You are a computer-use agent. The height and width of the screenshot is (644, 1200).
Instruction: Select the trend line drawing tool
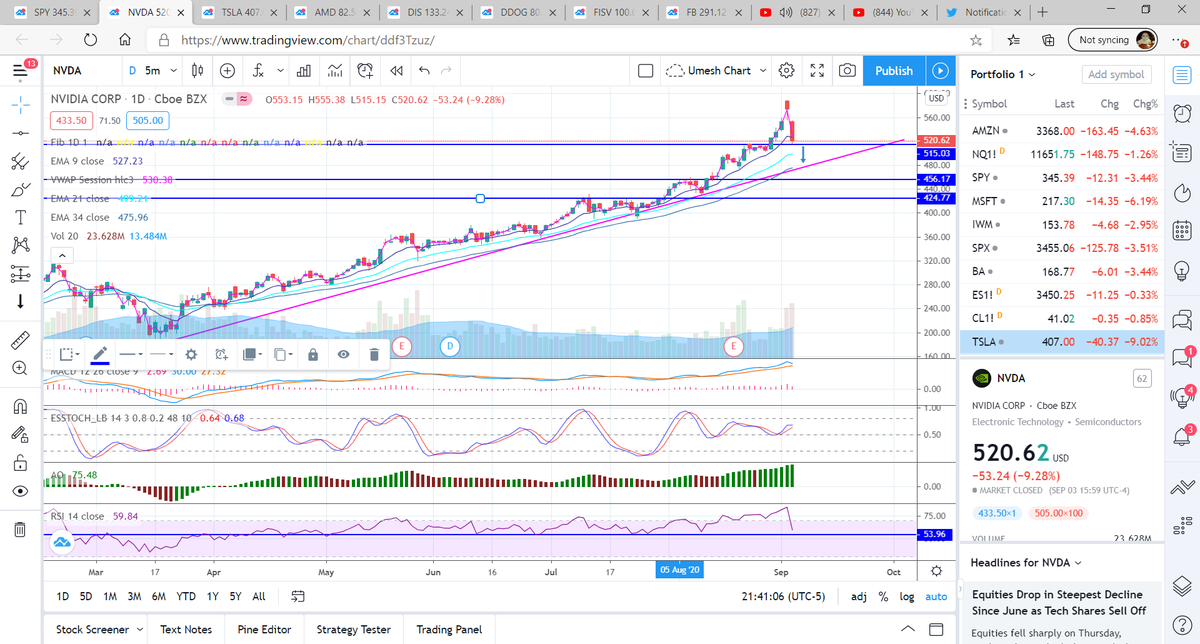tap(20, 132)
